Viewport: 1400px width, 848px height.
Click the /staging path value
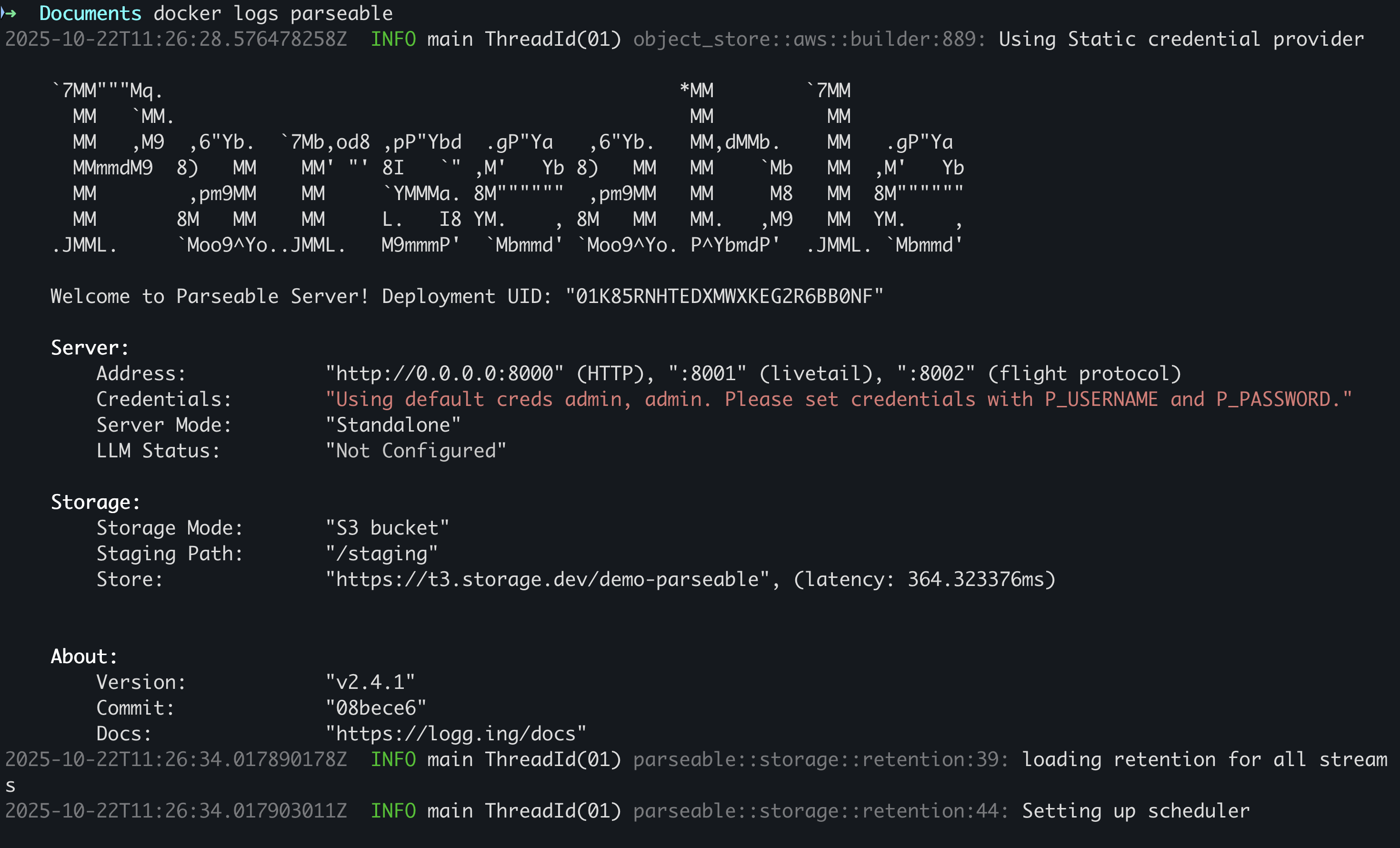(x=382, y=554)
